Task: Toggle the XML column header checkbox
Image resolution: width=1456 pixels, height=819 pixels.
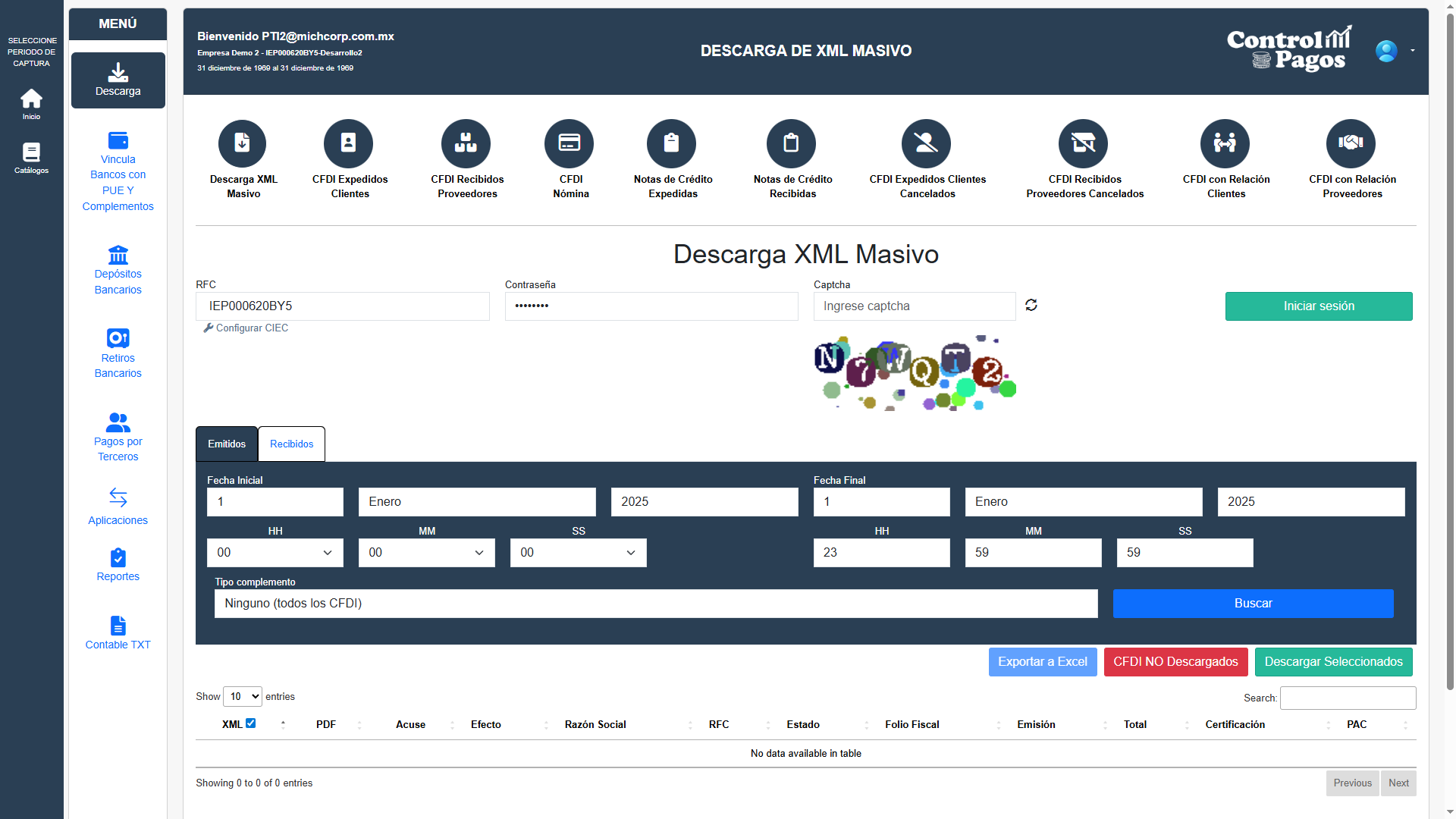Action: (x=251, y=723)
